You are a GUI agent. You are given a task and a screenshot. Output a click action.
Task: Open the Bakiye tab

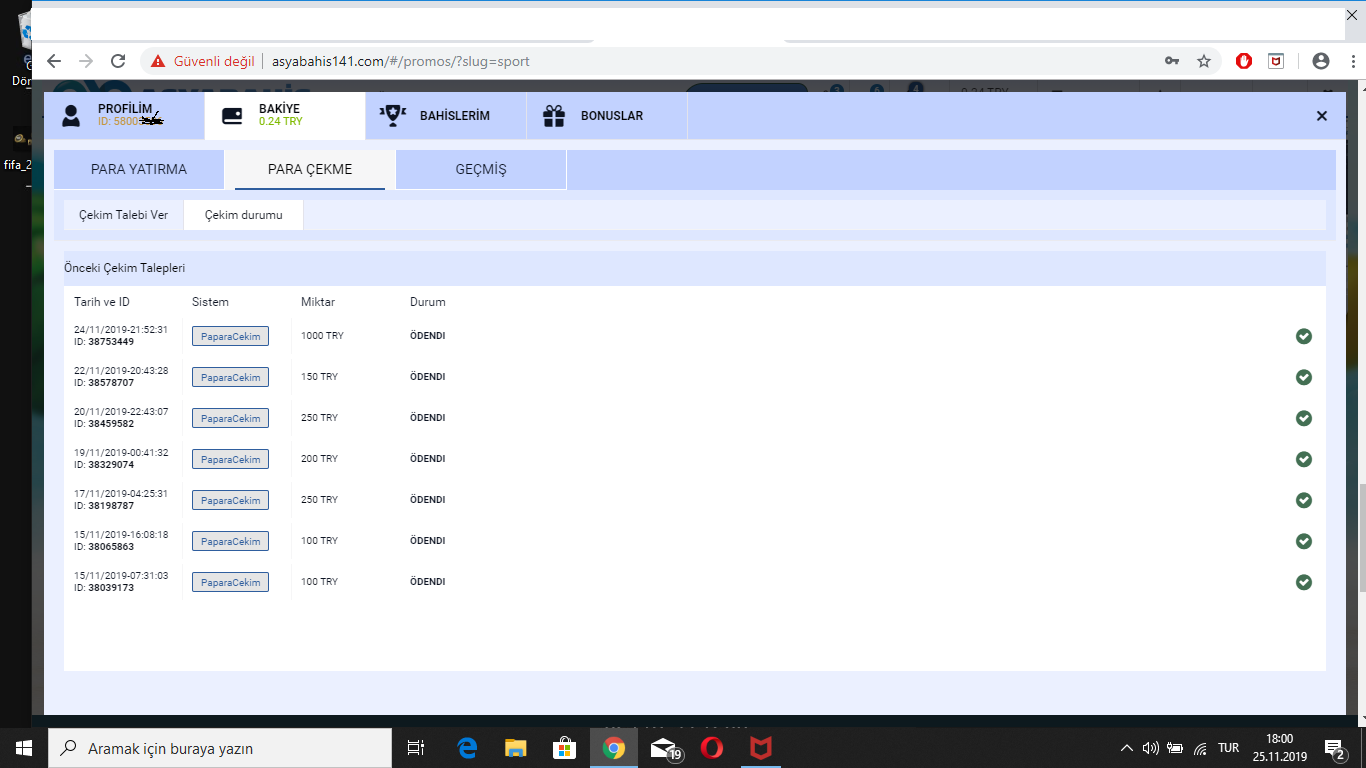[x=285, y=115]
